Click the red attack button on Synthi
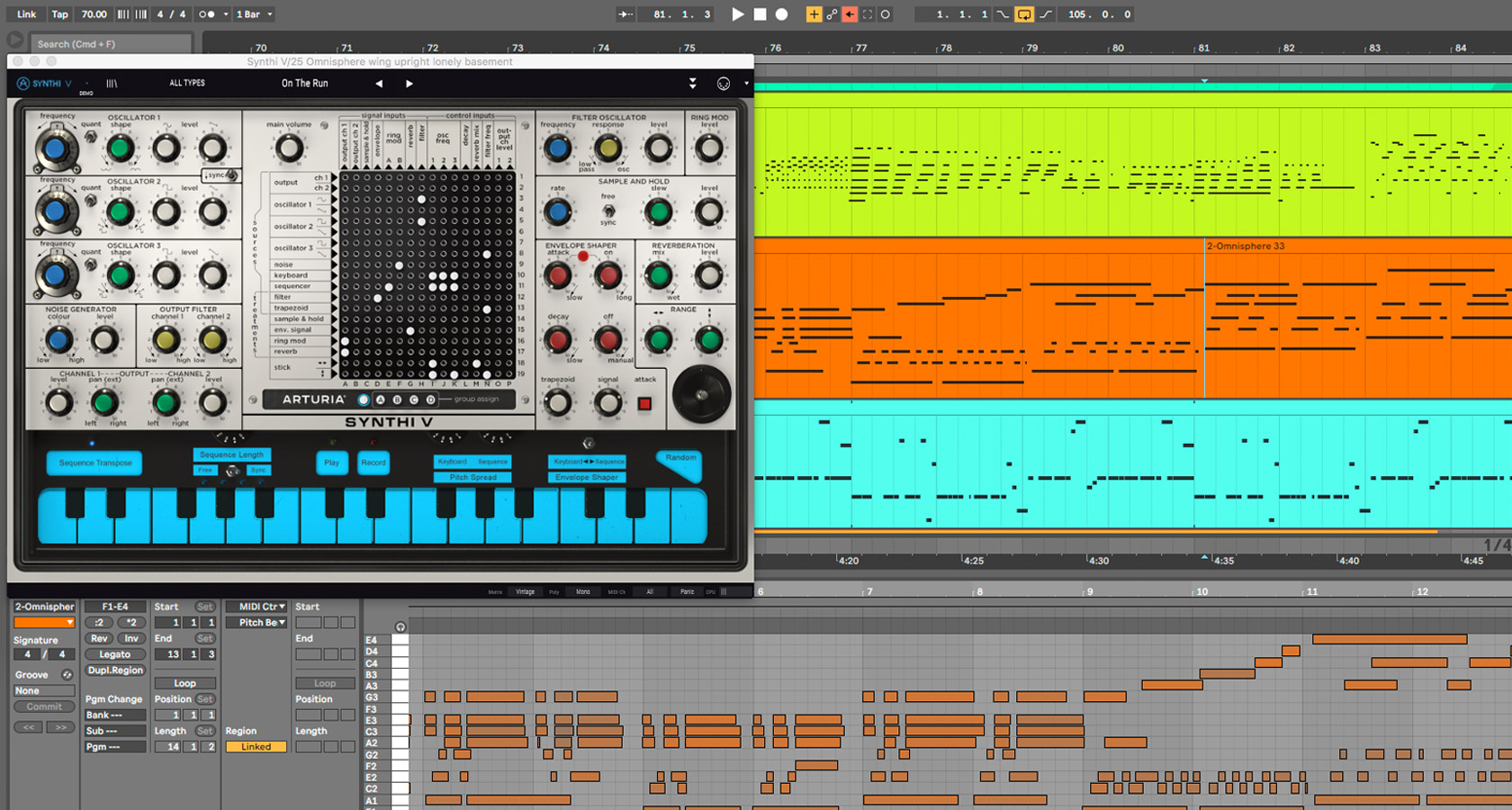Viewport: 1512px width, 810px height. 644,403
